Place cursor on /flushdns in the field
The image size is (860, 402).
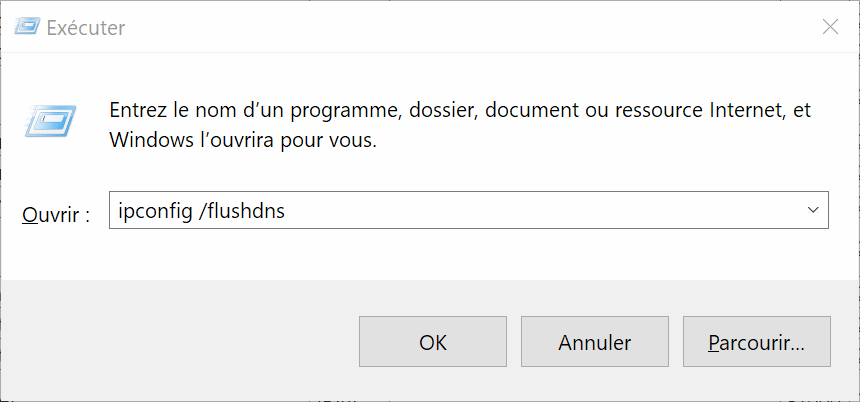(x=241, y=210)
